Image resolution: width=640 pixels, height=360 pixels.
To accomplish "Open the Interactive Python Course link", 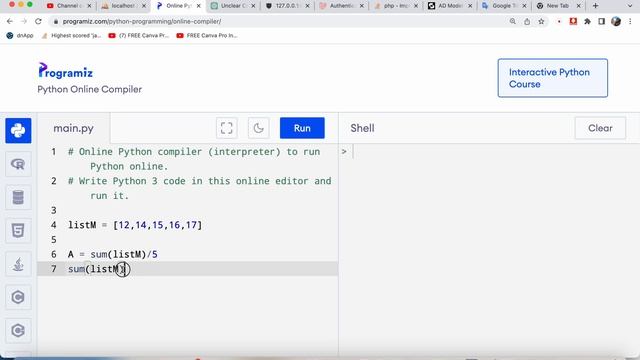I will tap(552, 78).
